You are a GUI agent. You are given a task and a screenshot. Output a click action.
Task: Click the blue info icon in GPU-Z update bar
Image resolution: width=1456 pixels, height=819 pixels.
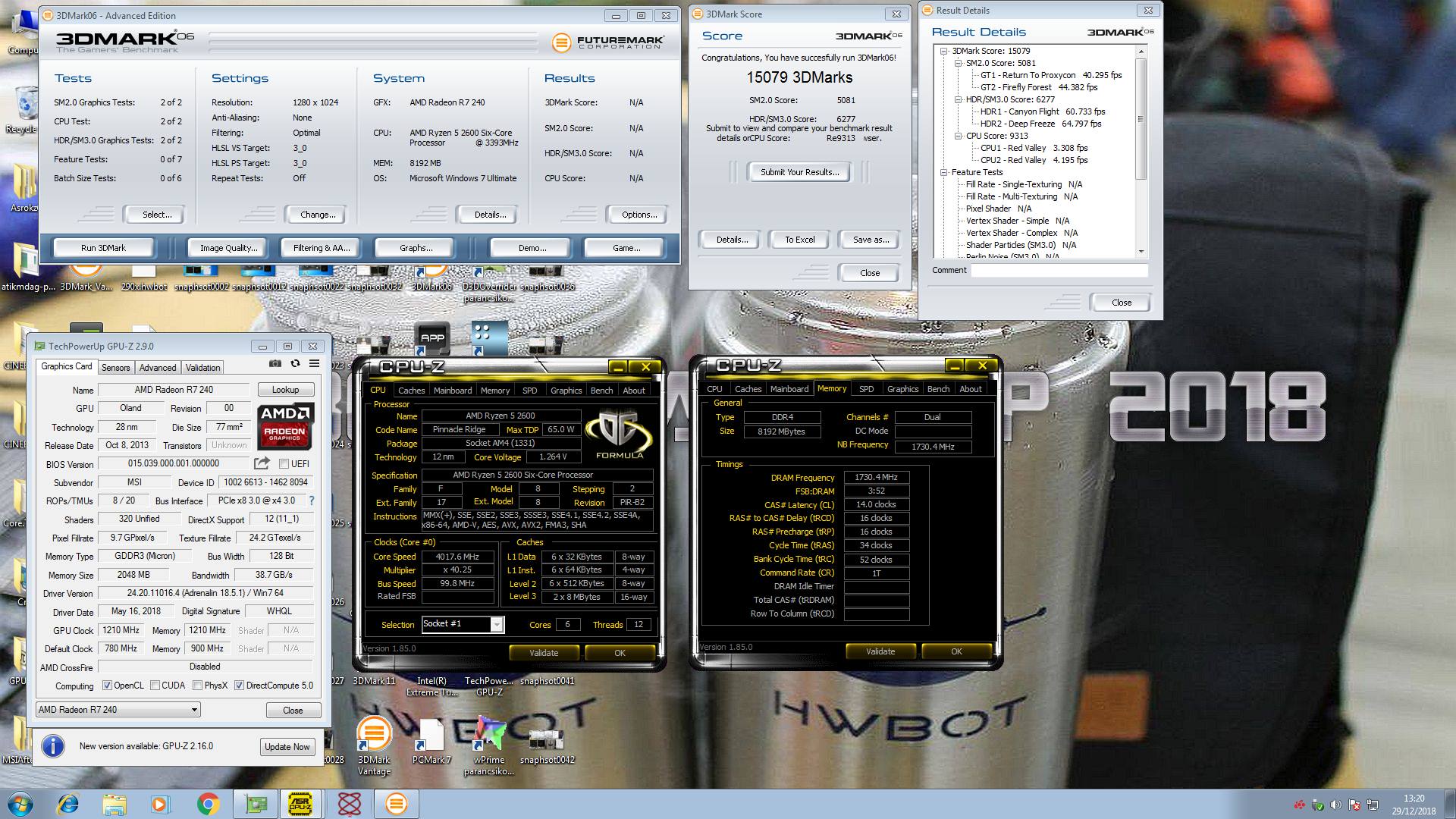53,746
